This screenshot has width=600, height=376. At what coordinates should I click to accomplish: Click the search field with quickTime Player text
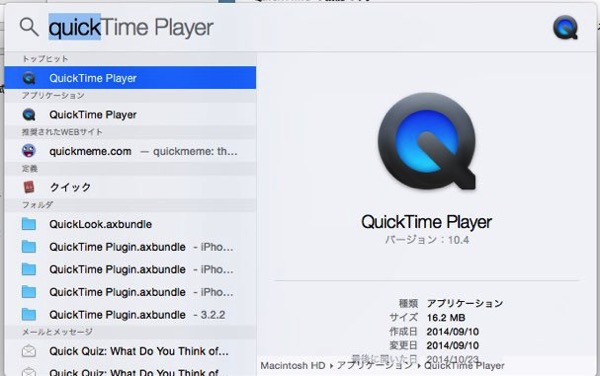coord(131,28)
